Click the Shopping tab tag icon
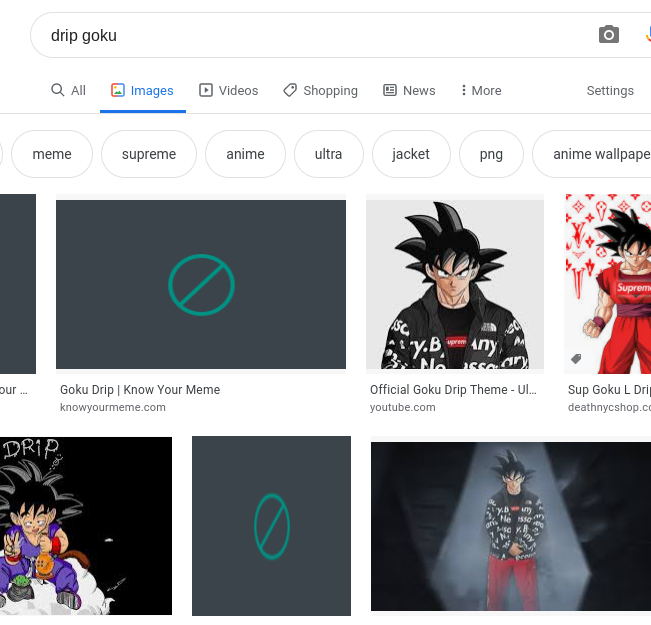The height and width of the screenshot is (625, 651). (290, 90)
